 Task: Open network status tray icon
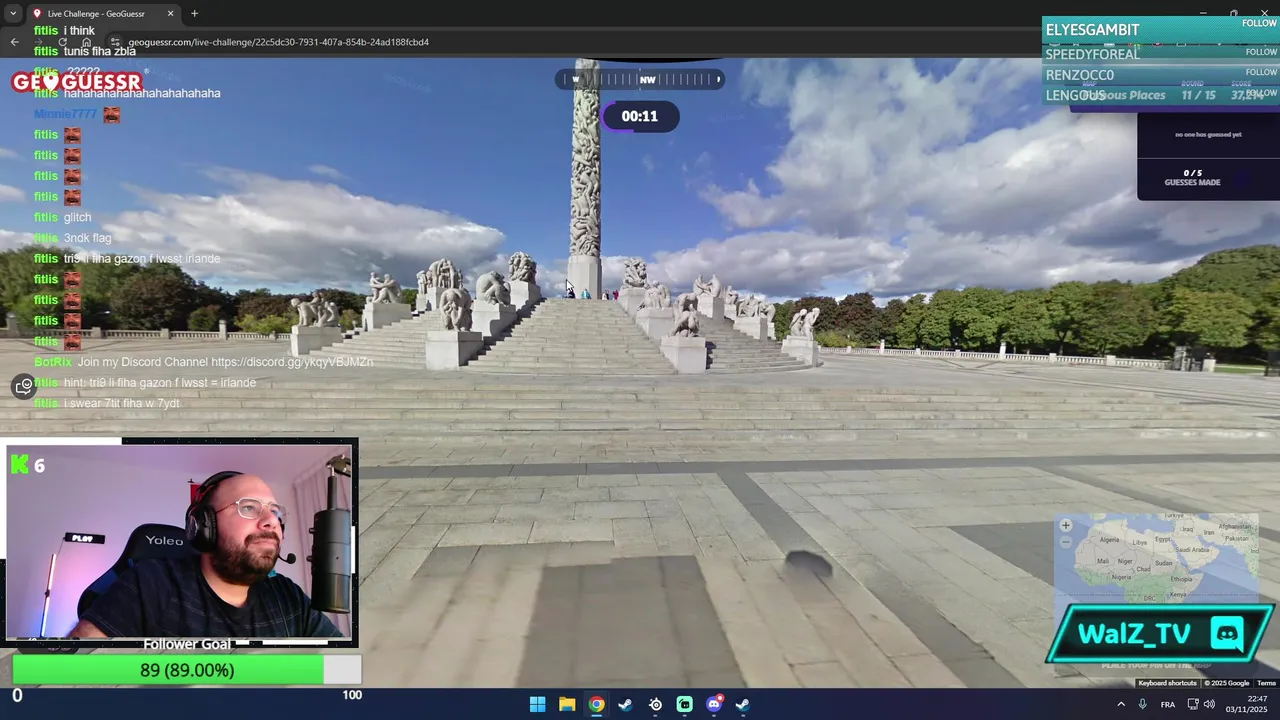click(x=1192, y=704)
